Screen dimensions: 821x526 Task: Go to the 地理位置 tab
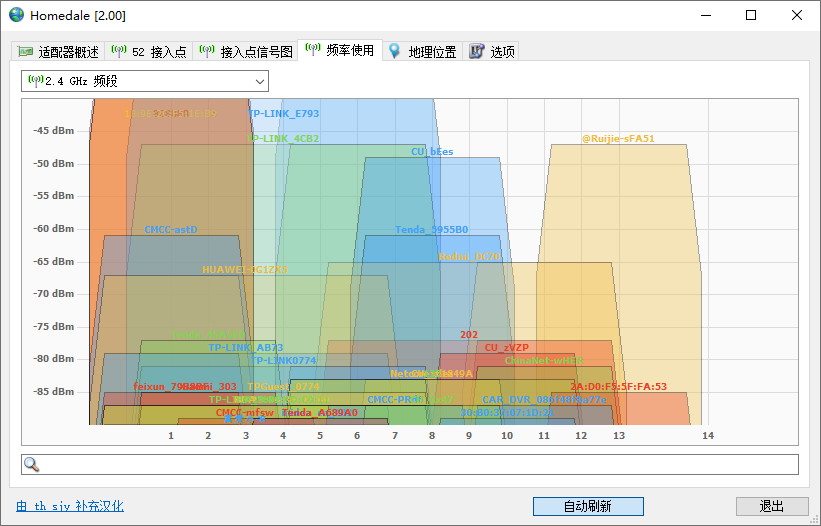[423, 51]
